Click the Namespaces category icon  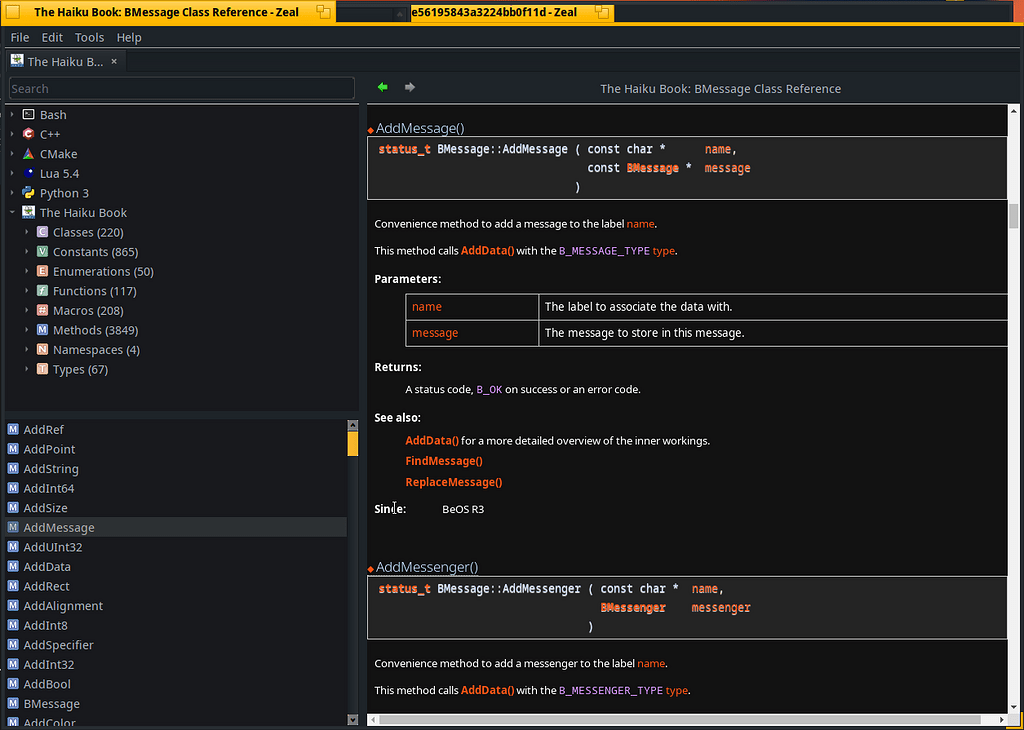pyautogui.click(x=42, y=349)
